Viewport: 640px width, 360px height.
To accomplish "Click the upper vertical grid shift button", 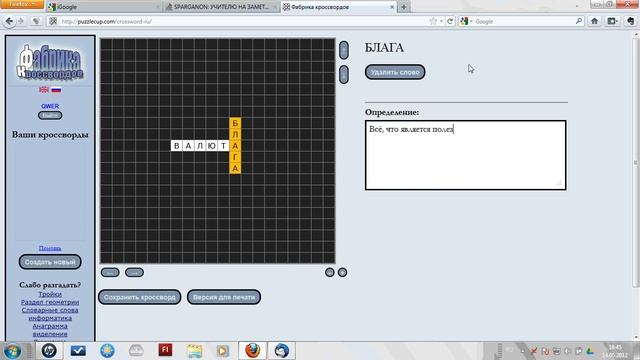I will pos(344,50).
